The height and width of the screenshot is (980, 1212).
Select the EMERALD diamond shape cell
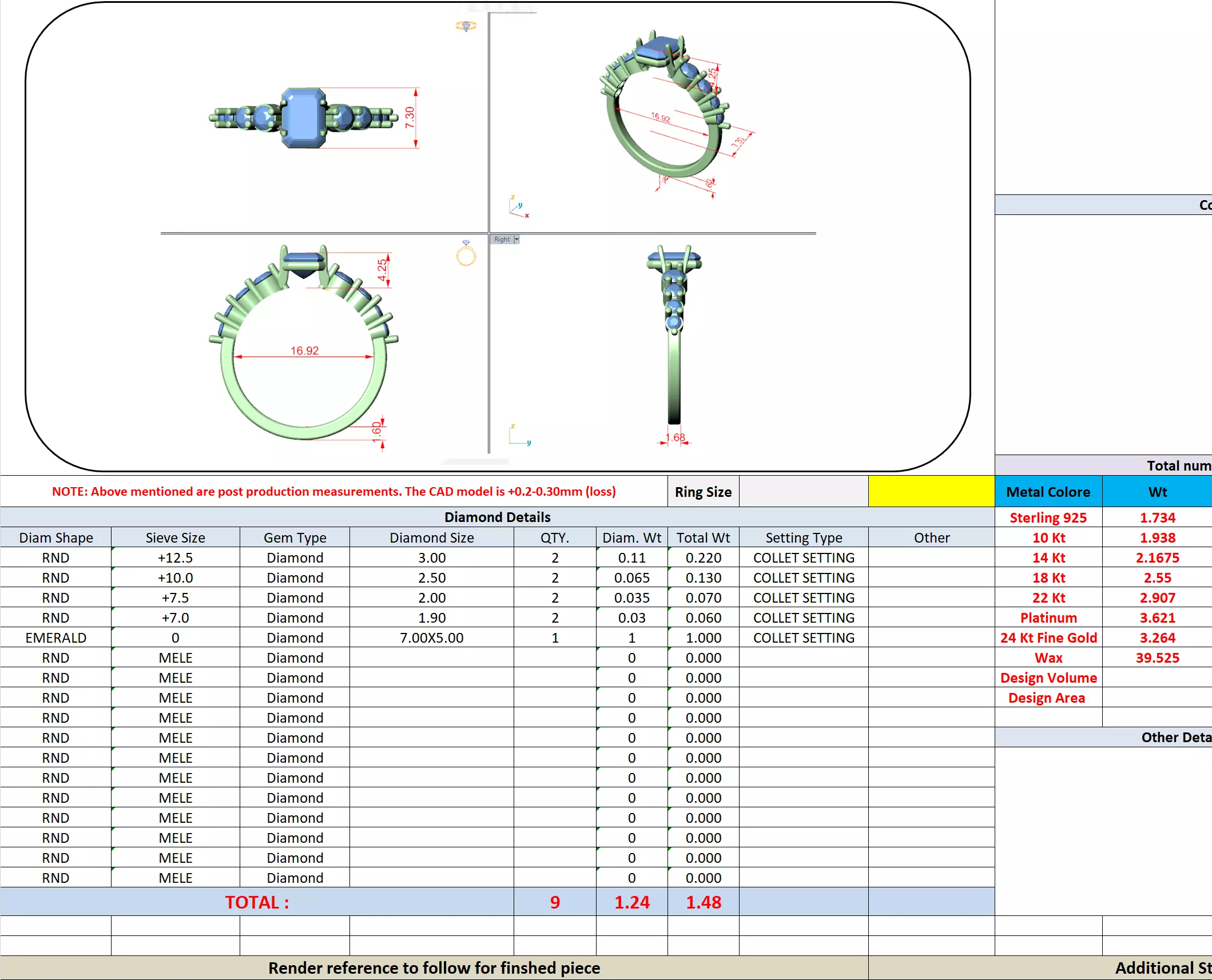[x=55, y=638]
